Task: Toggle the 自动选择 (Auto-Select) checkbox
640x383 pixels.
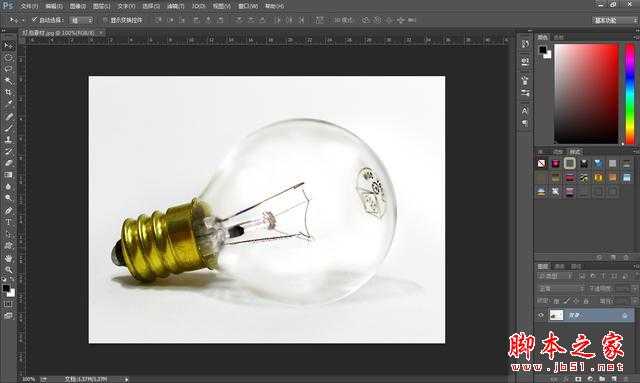Action: [35, 20]
